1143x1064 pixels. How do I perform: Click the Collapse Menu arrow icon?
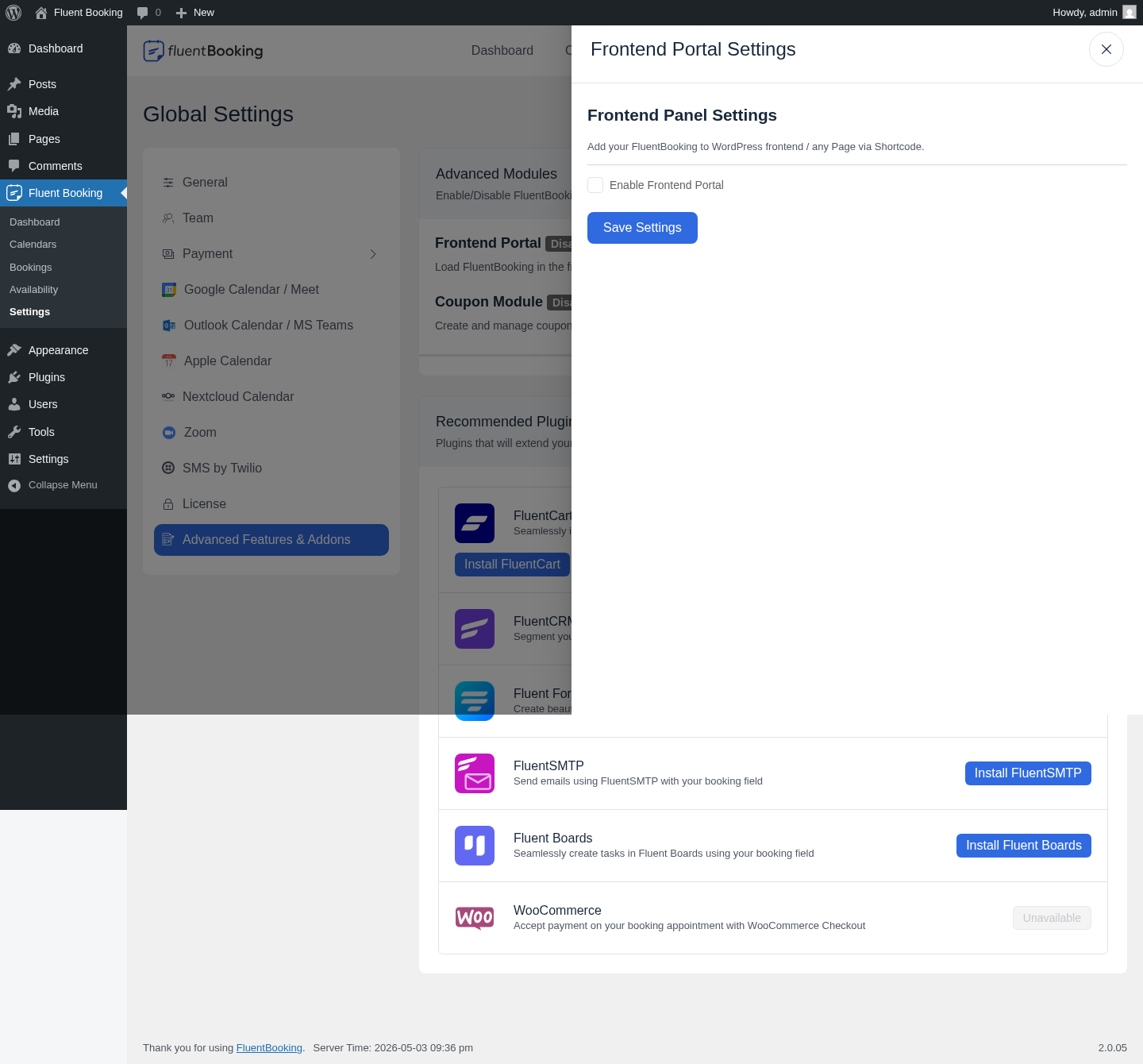[14, 485]
